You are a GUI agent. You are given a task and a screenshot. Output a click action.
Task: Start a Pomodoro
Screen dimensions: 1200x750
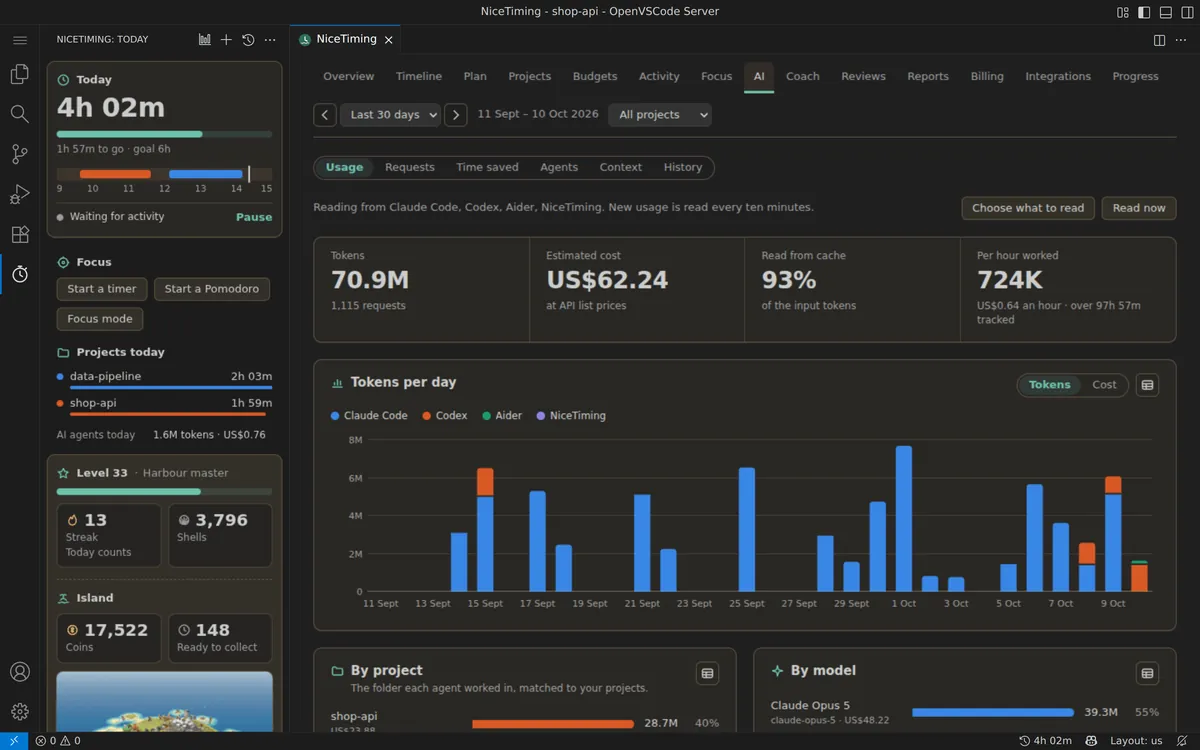[x=212, y=289]
